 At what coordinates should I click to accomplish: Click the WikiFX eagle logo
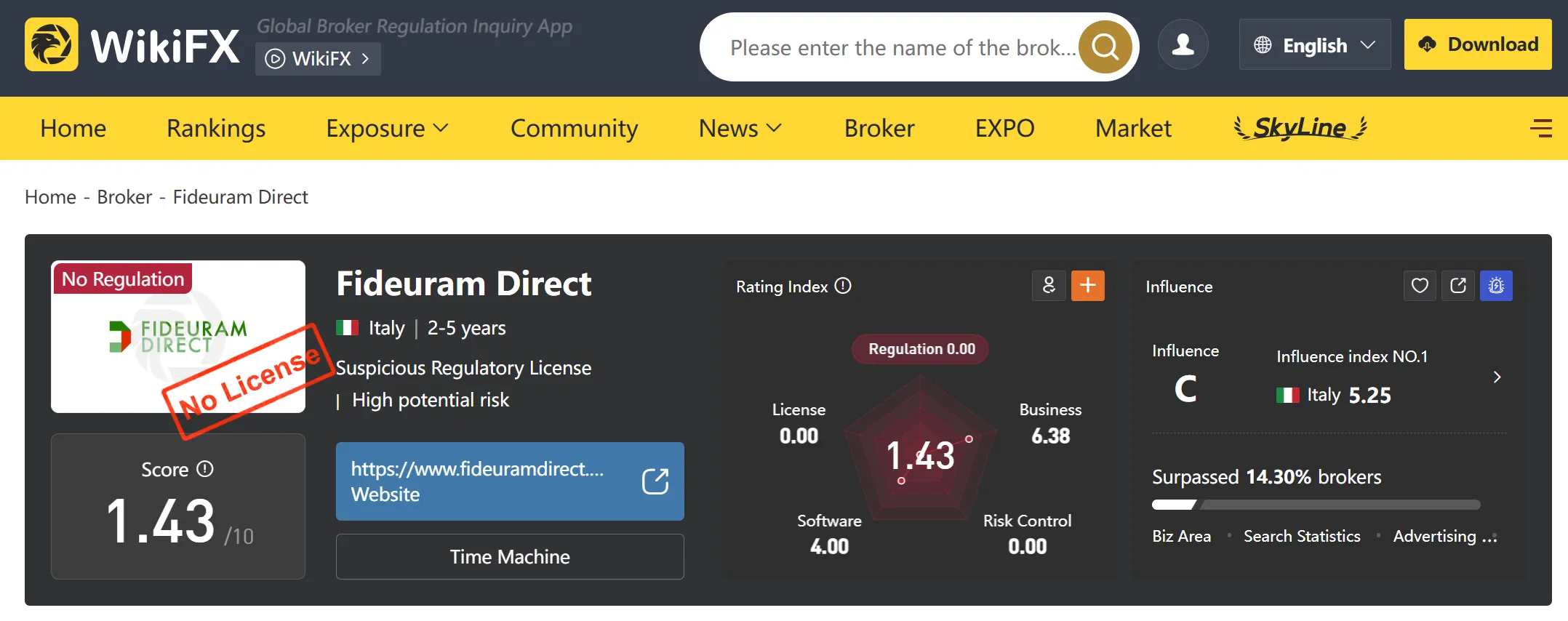coord(52,44)
